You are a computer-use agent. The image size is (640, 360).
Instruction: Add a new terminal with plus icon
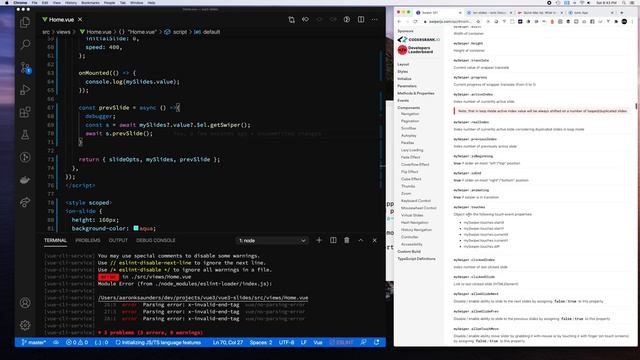(319, 240)
